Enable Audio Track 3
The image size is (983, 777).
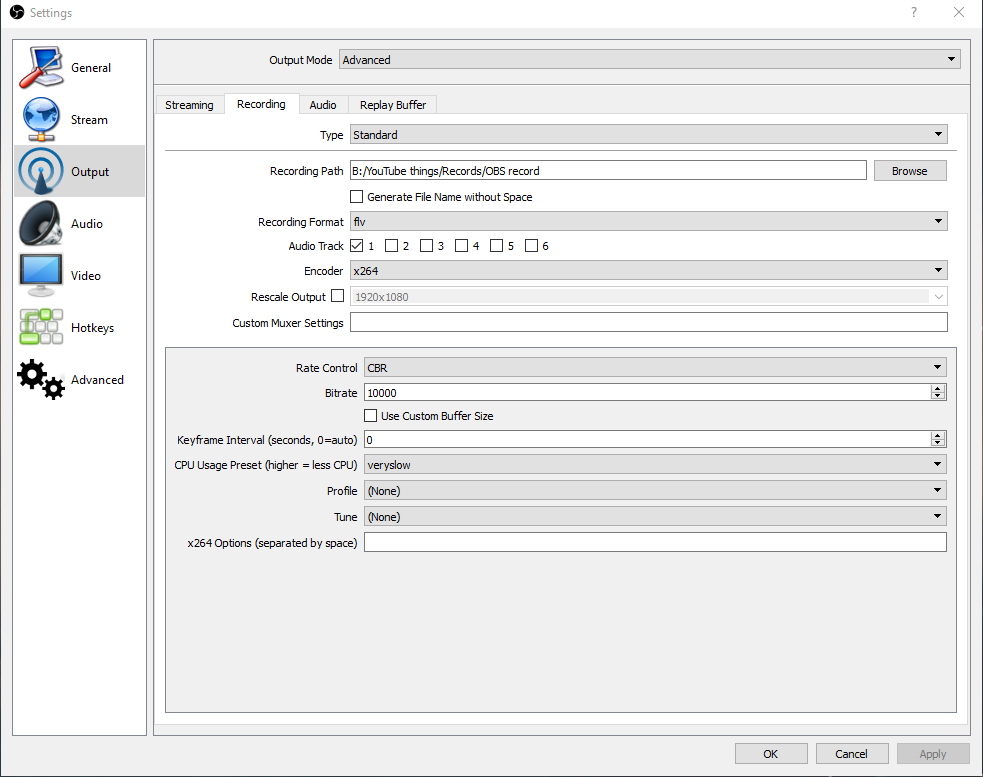(426, 245)
